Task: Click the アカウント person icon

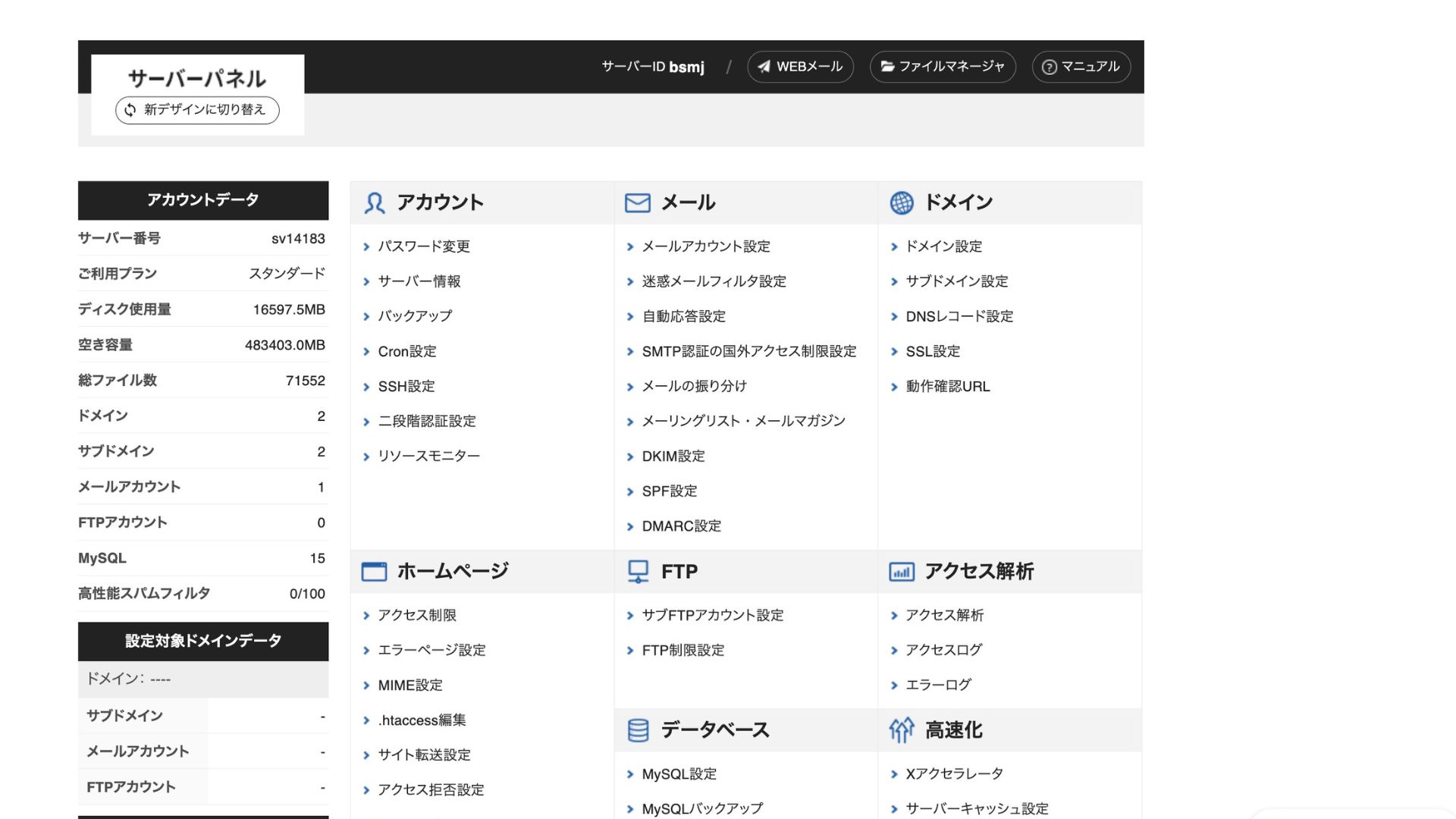Action: pyautogui.click(x=375, y=202)
